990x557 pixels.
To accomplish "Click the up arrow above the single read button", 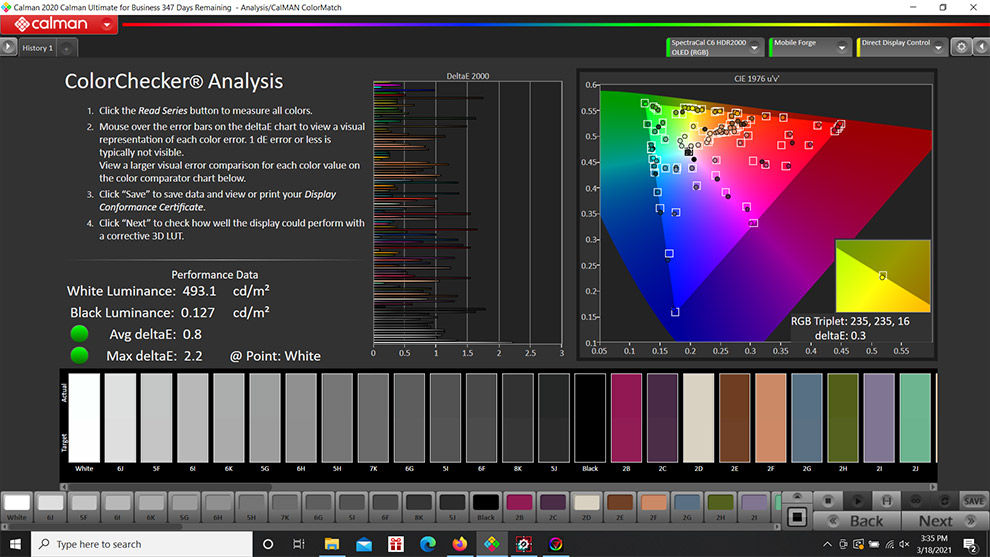I will [x=797, y=496].
